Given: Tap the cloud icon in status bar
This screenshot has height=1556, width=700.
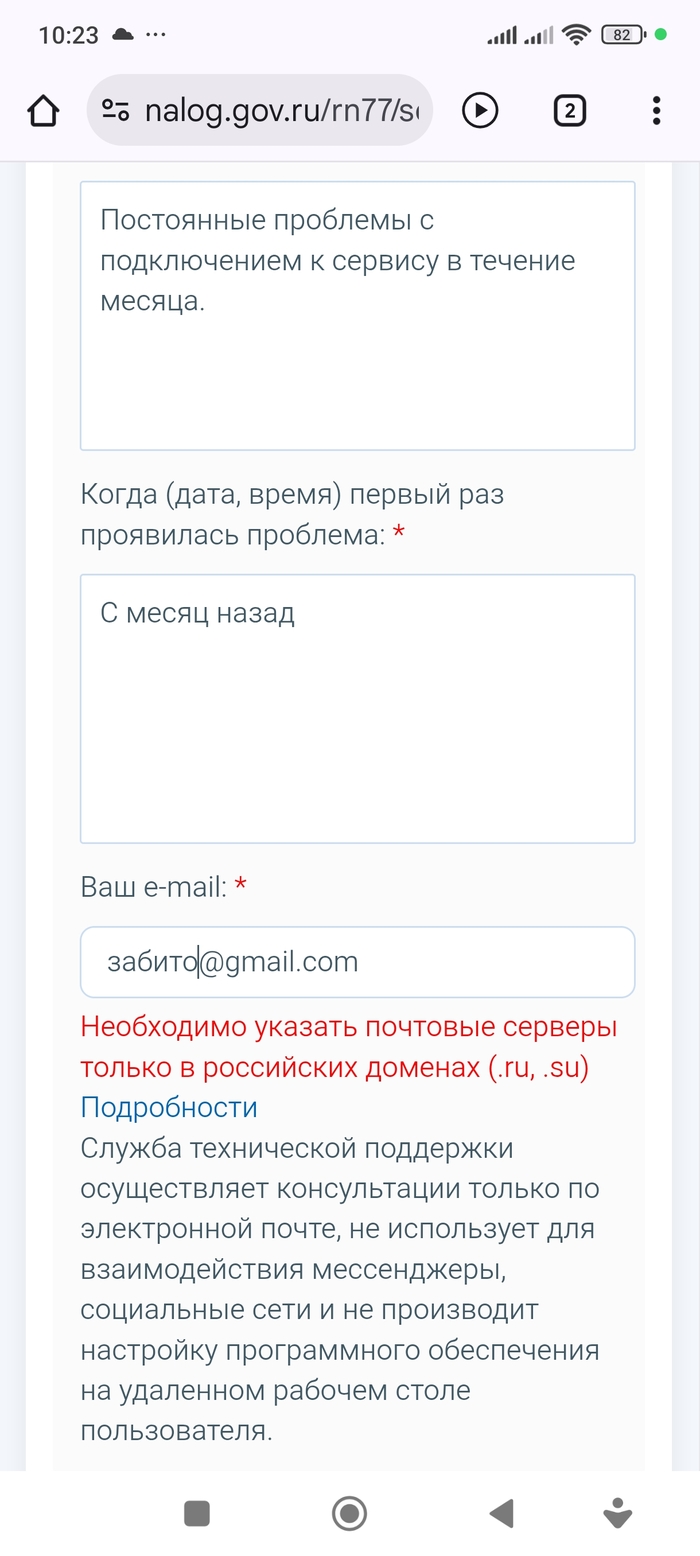Looking at the screenshot, I should click(123, 35).
